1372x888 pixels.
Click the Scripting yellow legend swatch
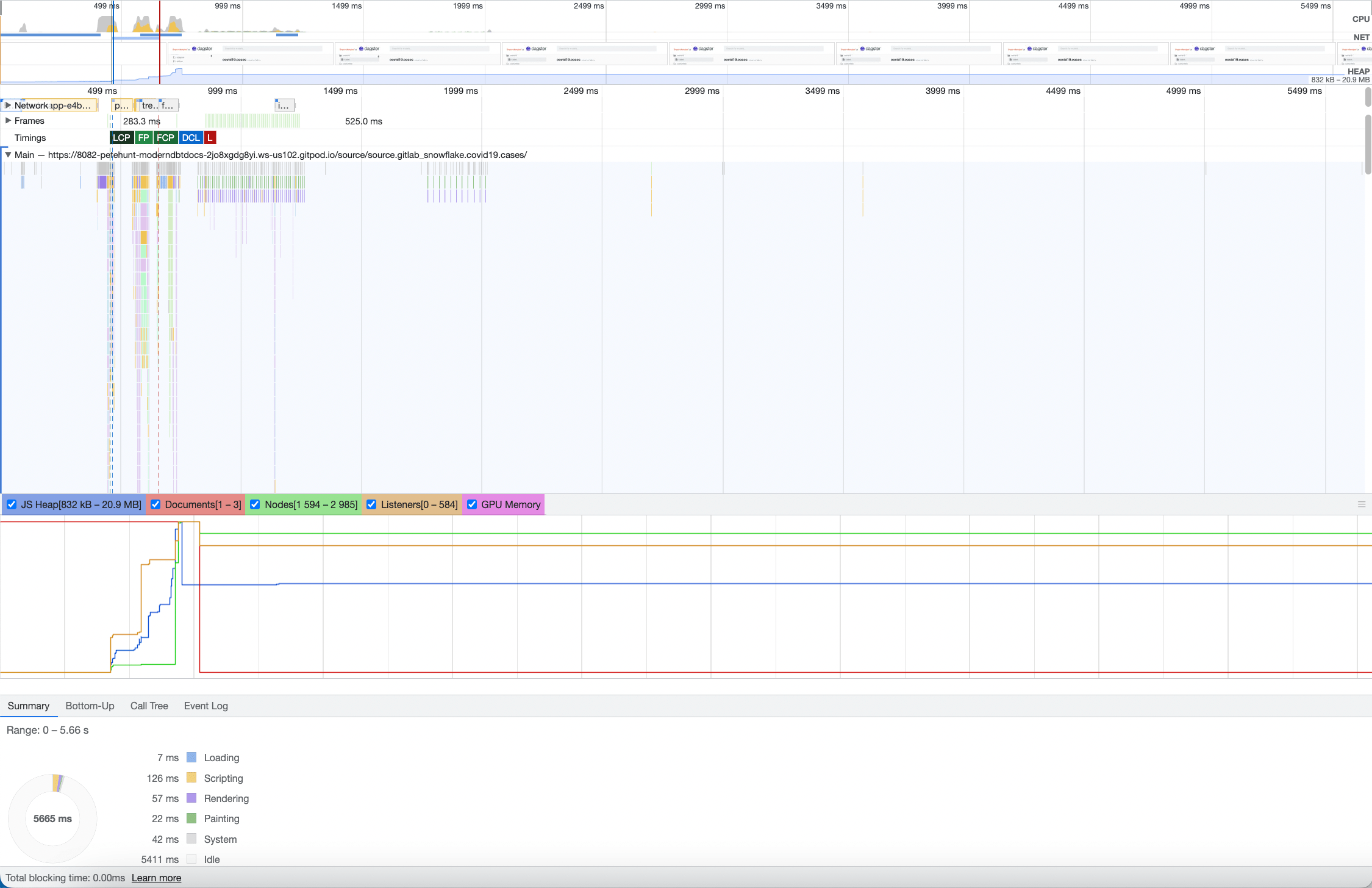(191, 778)
